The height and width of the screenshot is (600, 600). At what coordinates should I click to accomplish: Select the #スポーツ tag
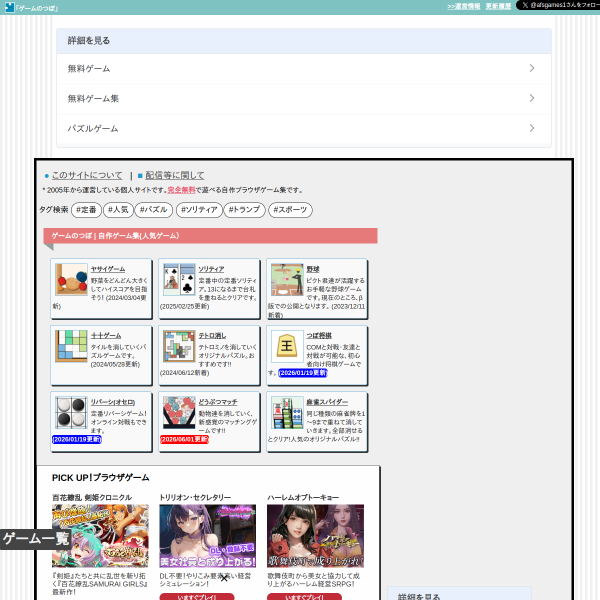[290, 210]
